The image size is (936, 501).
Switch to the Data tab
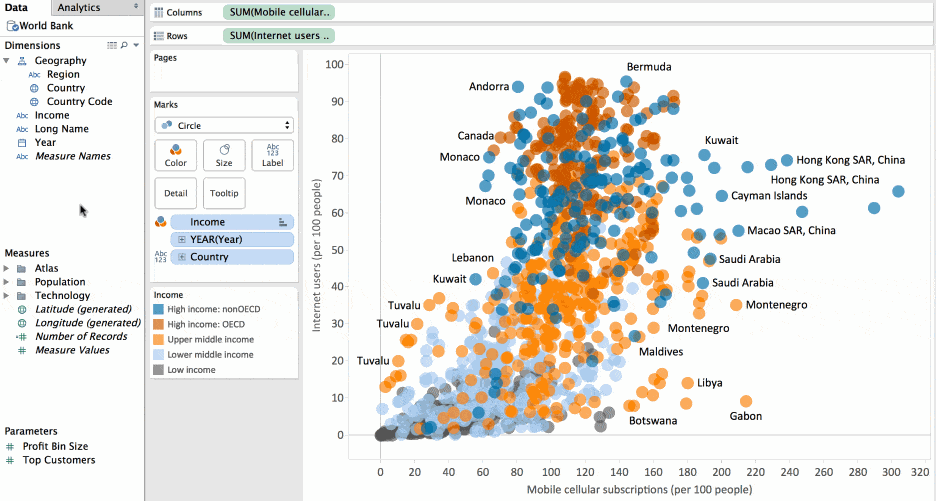[17, 7]
